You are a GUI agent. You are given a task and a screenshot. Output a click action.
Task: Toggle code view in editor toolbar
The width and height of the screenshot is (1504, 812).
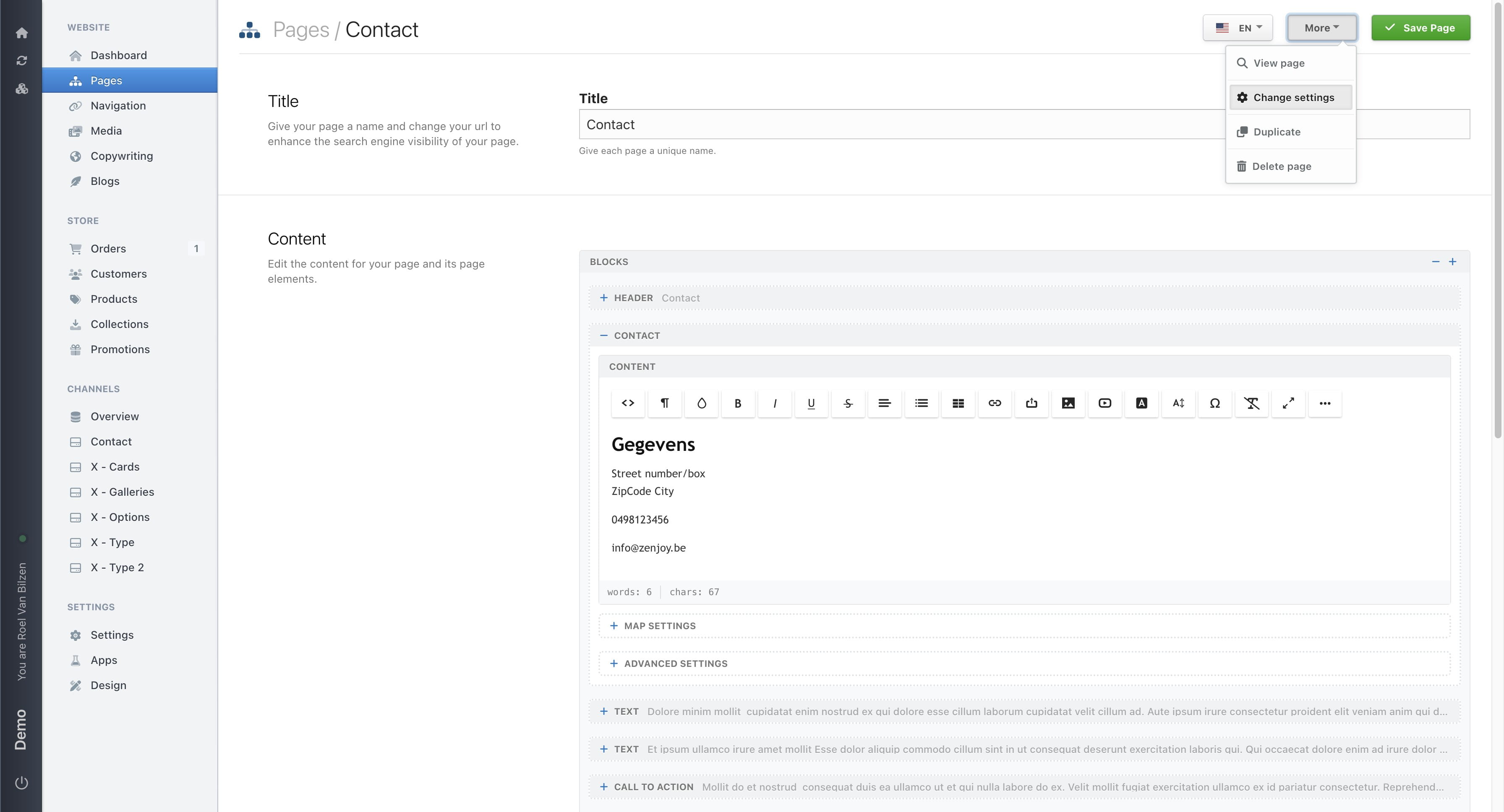[628, 403]
